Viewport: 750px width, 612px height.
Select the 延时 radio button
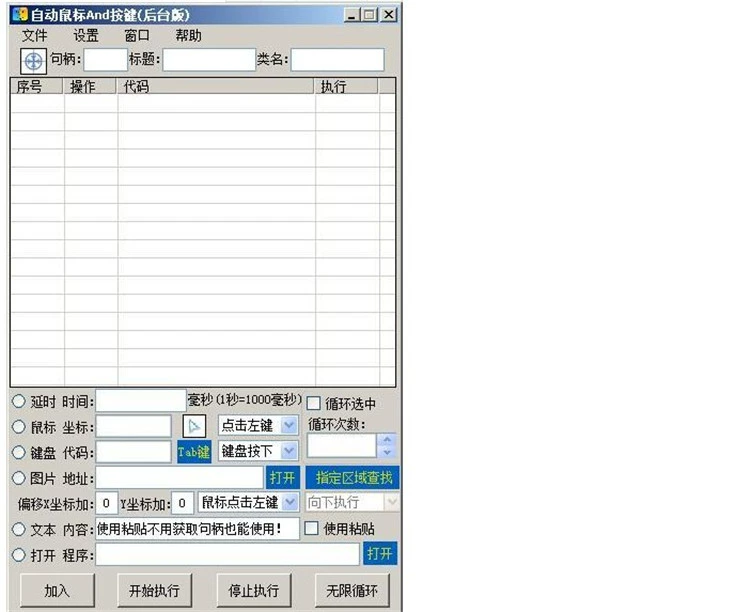tap(18, 401)
